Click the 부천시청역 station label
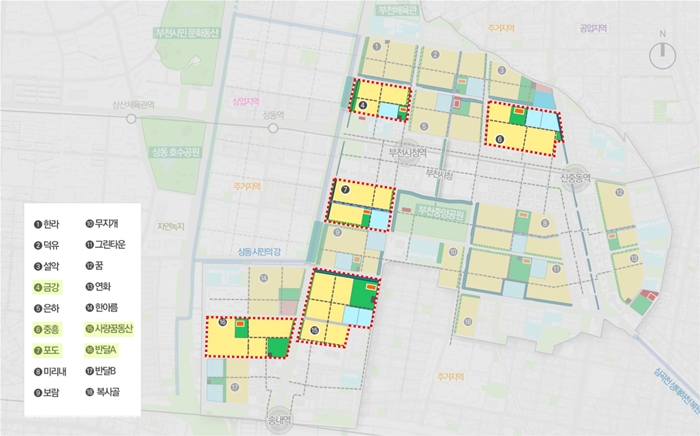The image size is (700, 436). (408, 153)
